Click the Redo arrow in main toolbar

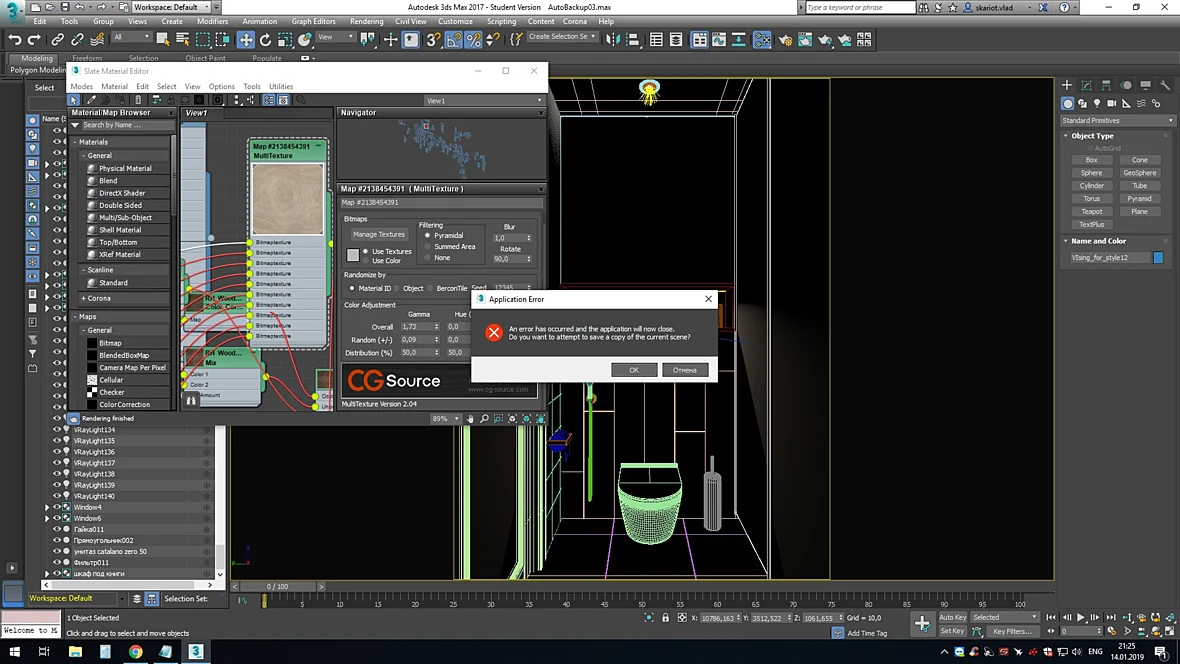tap(34, 39)
